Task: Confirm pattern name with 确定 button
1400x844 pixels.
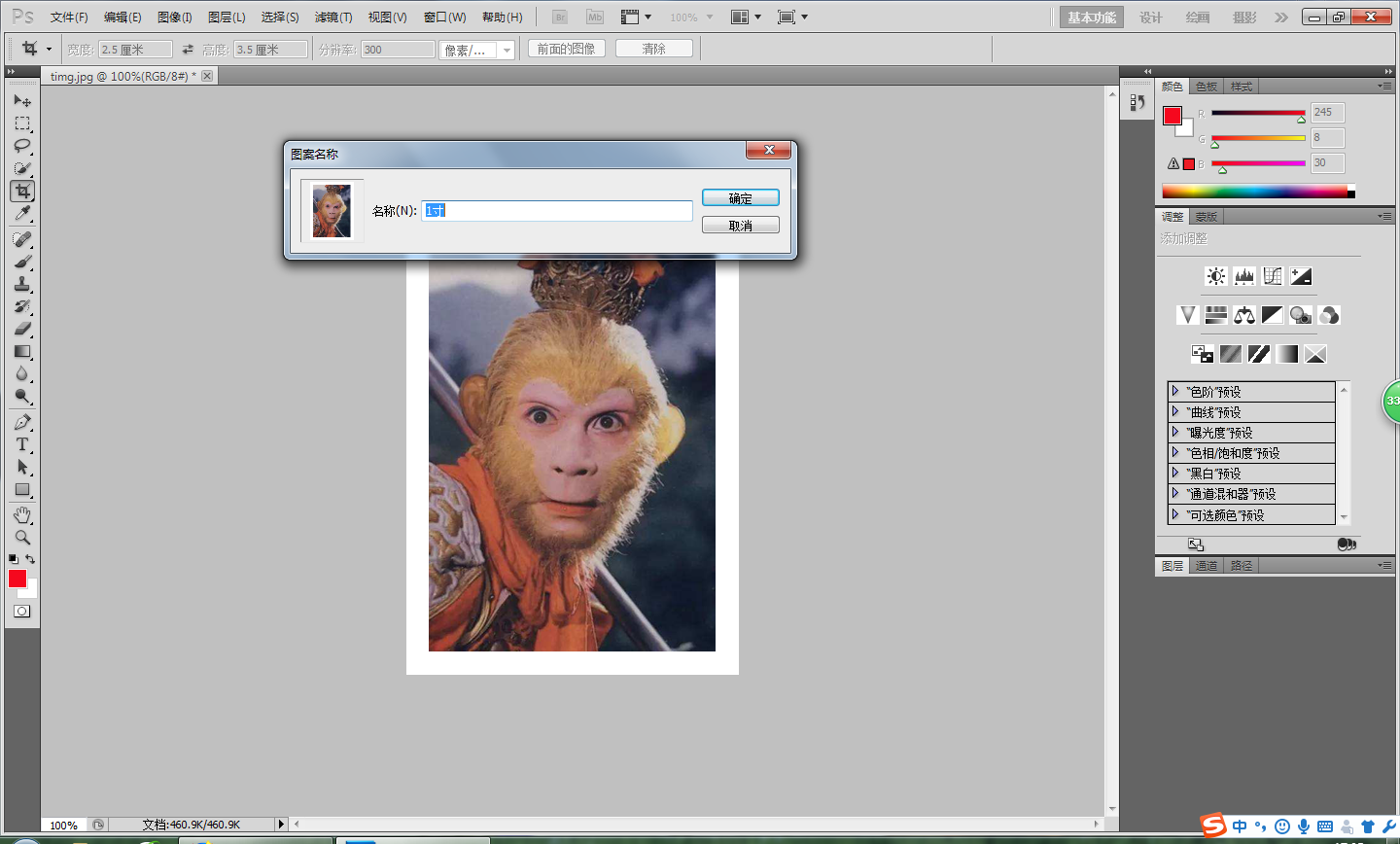Action: (x=741, y=198)
